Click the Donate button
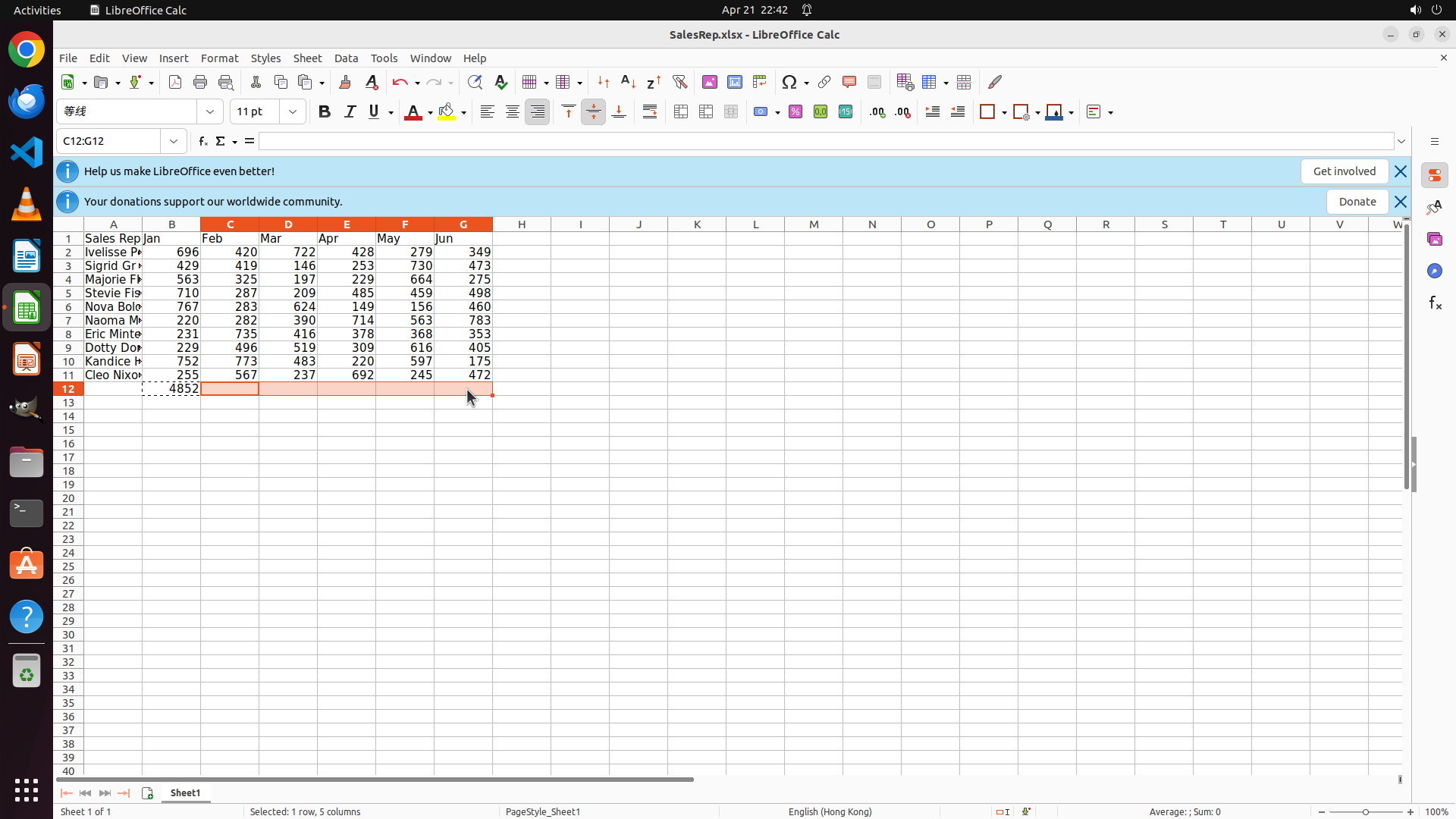 1357,202
